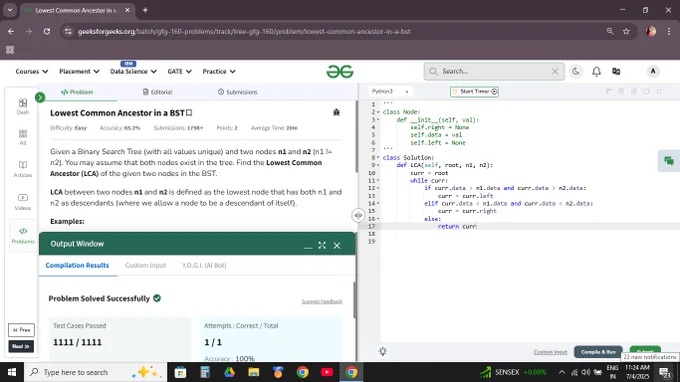
Task: Open the tab groups grid icon
Action: click(10, 50)
